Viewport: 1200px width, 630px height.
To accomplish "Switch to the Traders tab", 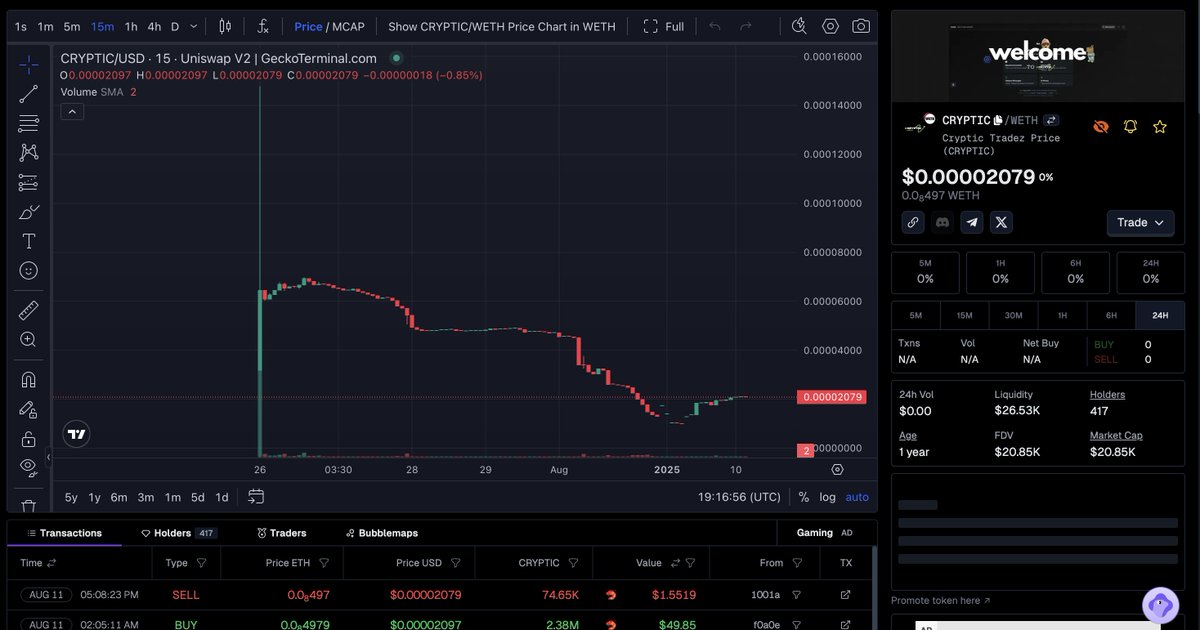I will [x=282, y=533].
